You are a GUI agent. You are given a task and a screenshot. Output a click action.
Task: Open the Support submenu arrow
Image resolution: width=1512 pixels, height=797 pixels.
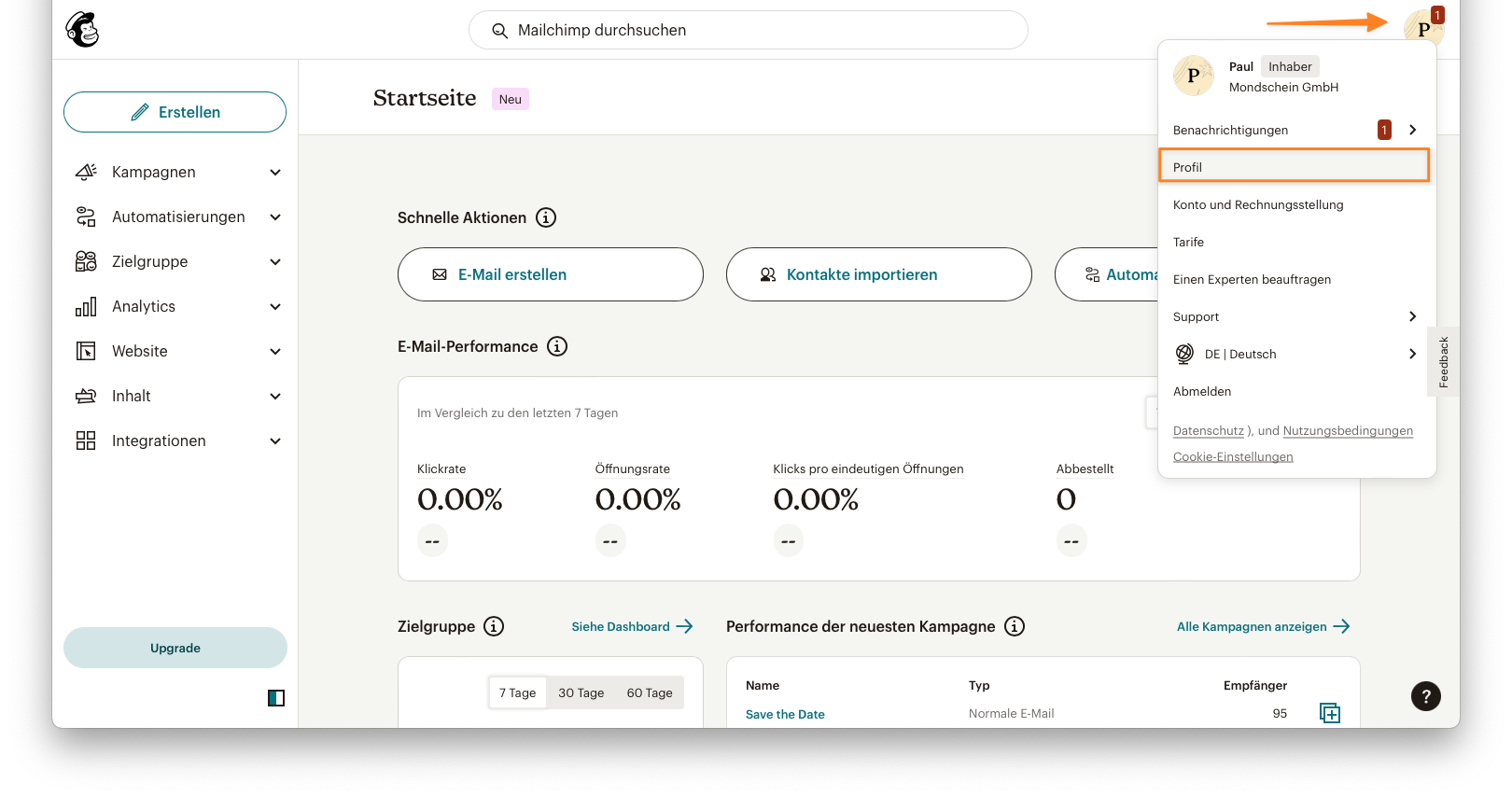(x=1412, y=316)
